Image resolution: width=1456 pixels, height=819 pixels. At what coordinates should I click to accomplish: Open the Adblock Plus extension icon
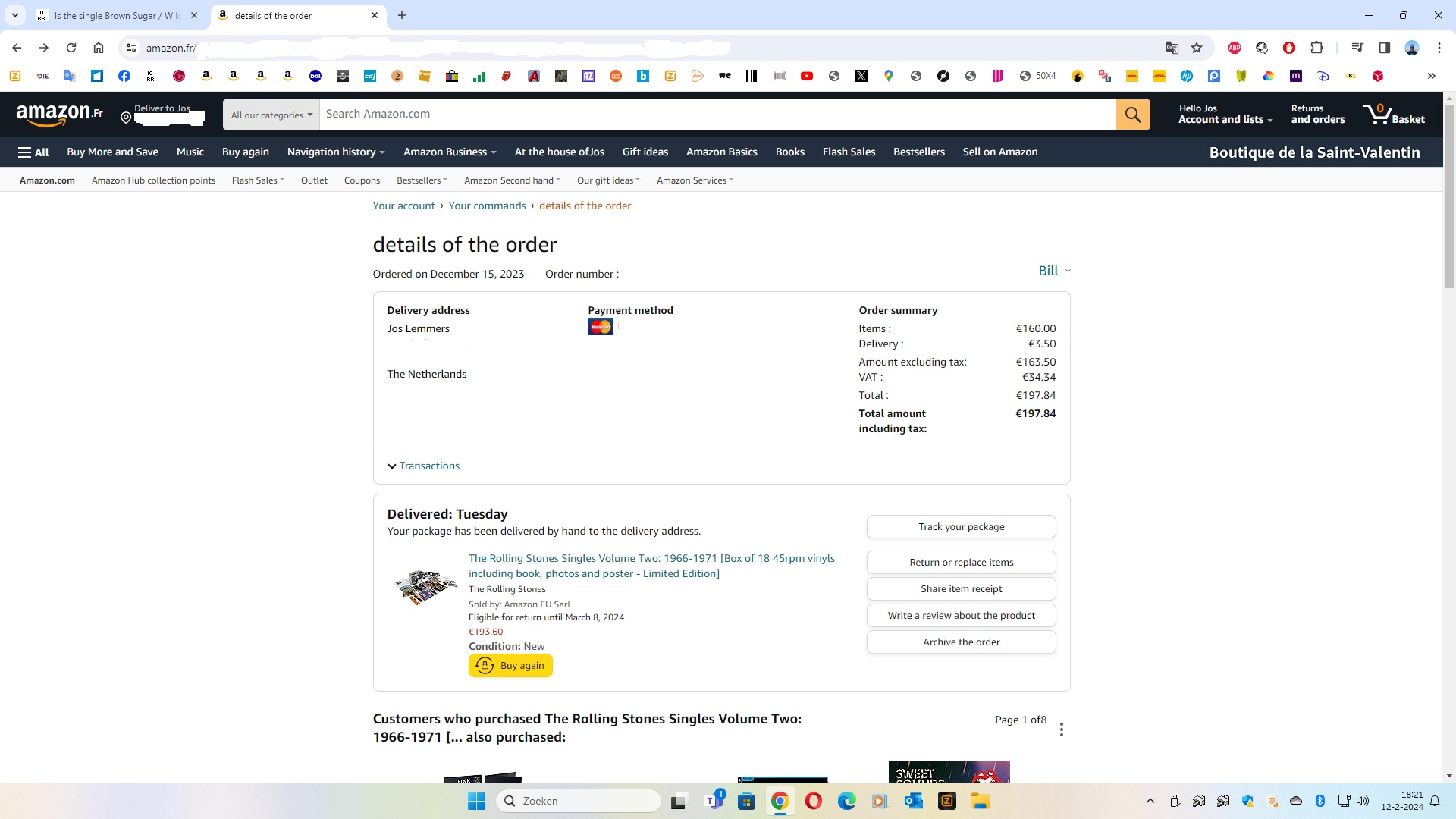(x=1235, y=48)
